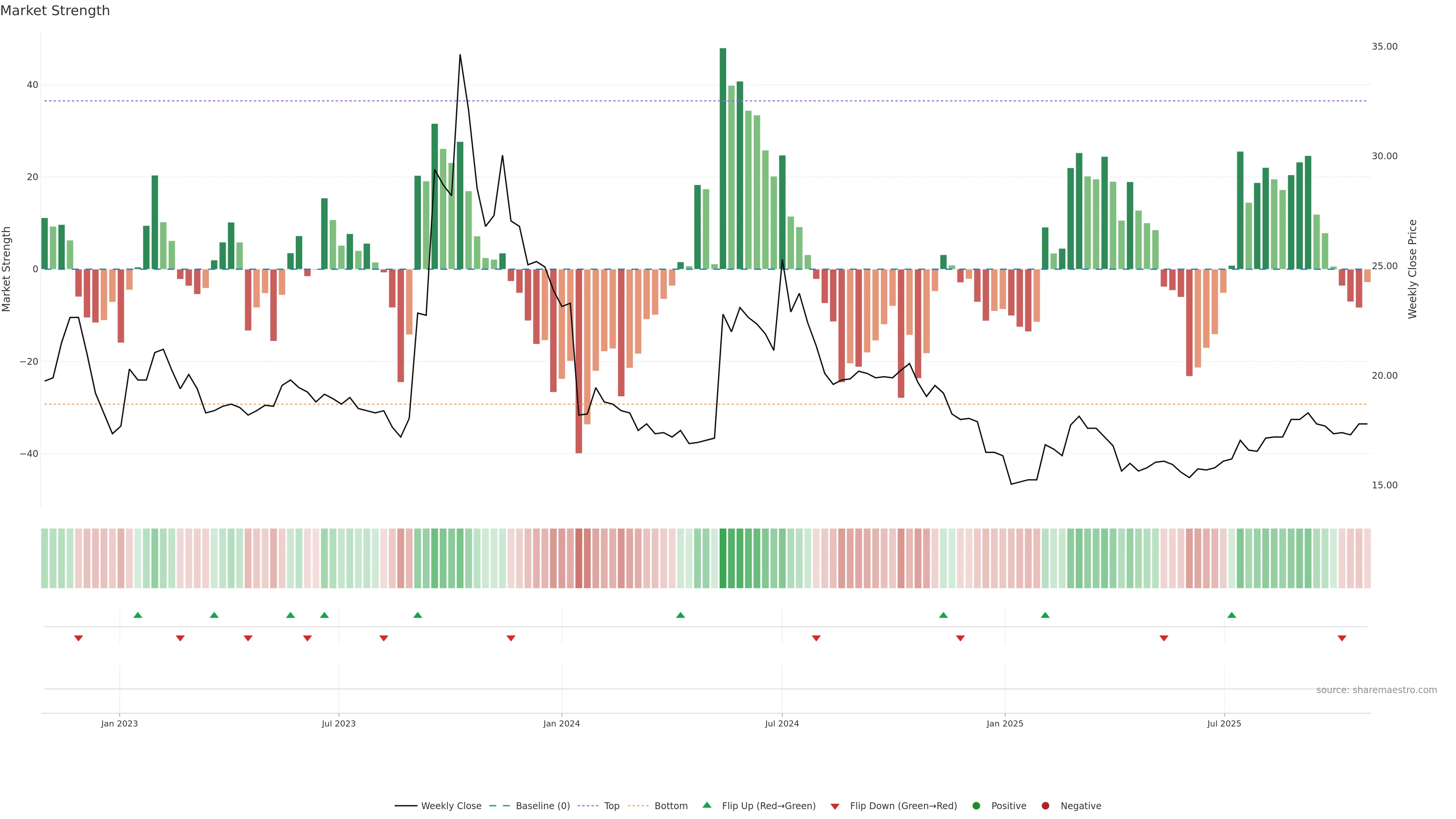The image size is (1456, 819).
Task: Click the red Flip Down triangle in legend
Action: pos(835,806)
